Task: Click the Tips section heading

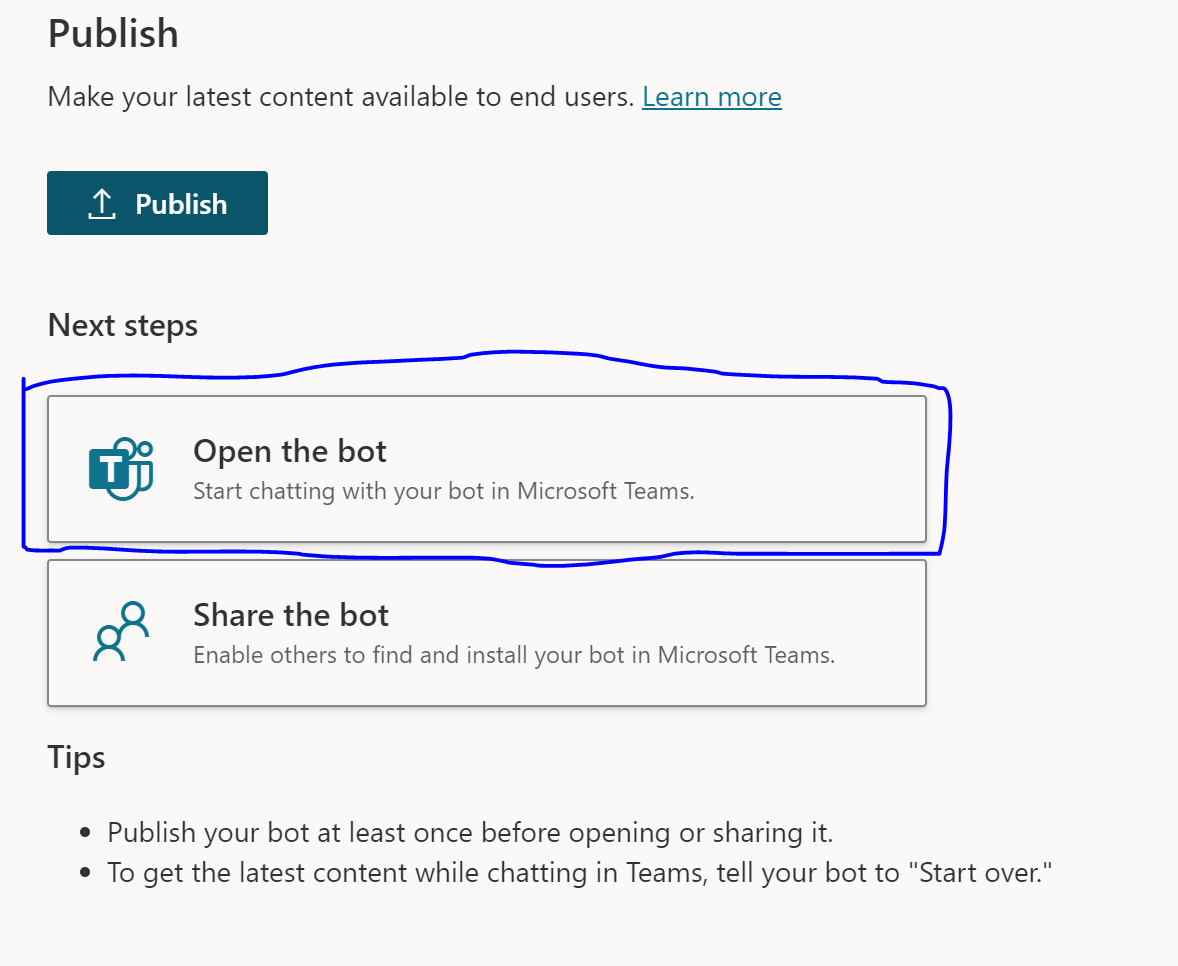Action: [x=76, y=757]
